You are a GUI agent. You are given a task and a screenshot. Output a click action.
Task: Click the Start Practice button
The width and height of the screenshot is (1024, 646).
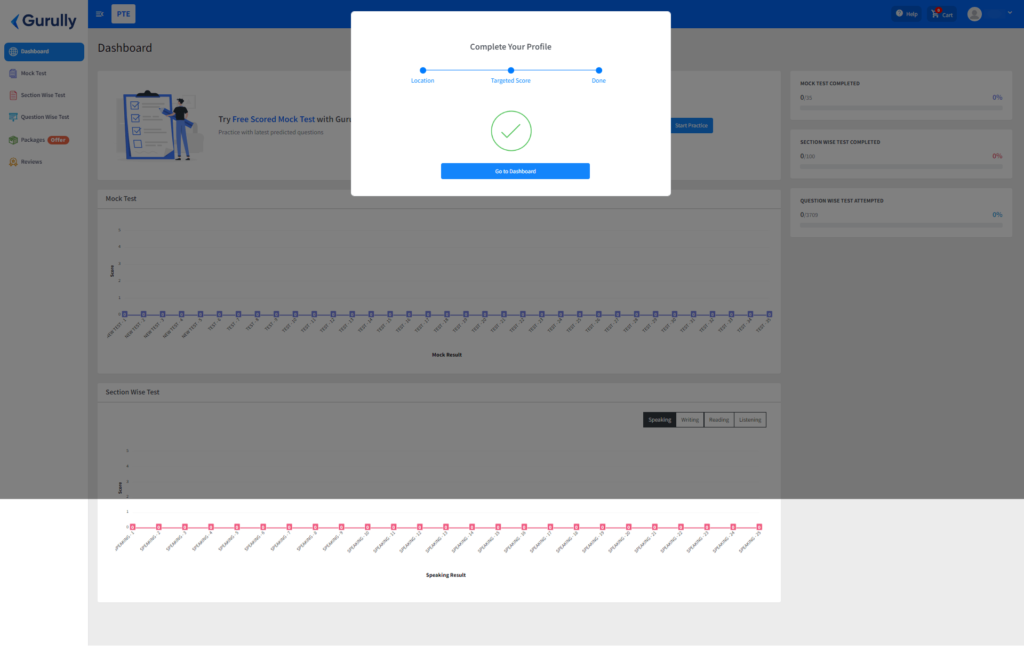click(692, 125)
